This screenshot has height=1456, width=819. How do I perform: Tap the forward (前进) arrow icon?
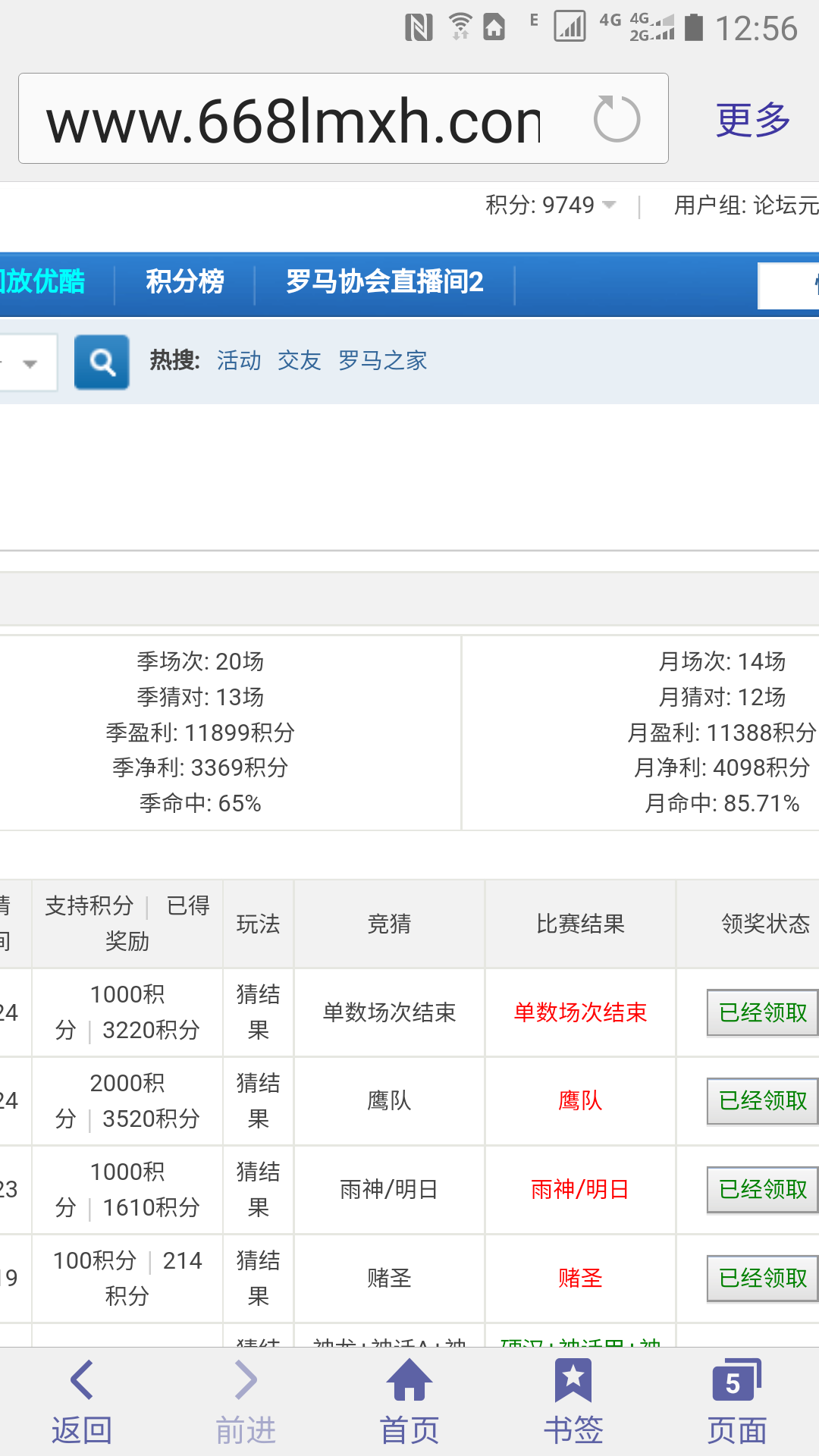pos(246,1380)
